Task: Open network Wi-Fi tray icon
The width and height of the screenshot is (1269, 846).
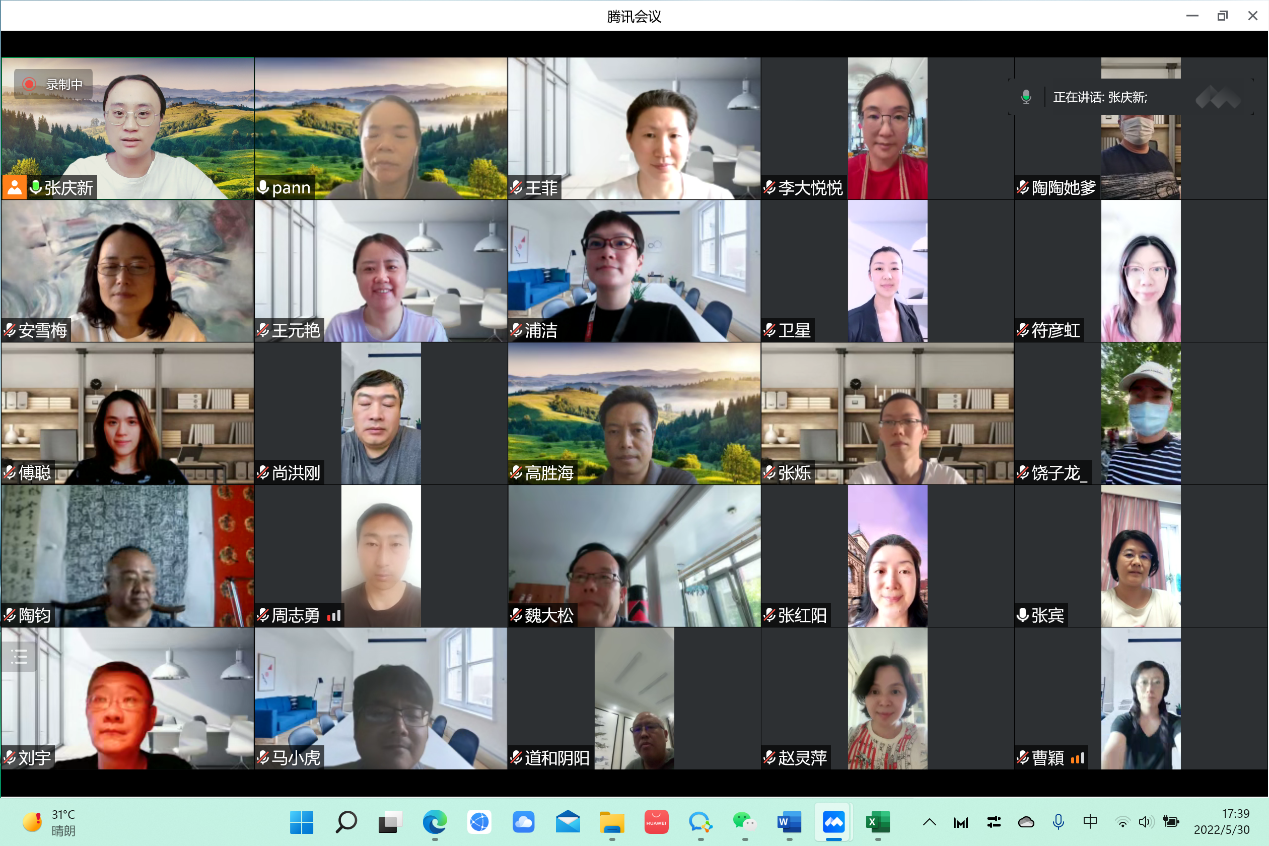Action: 1123,822
